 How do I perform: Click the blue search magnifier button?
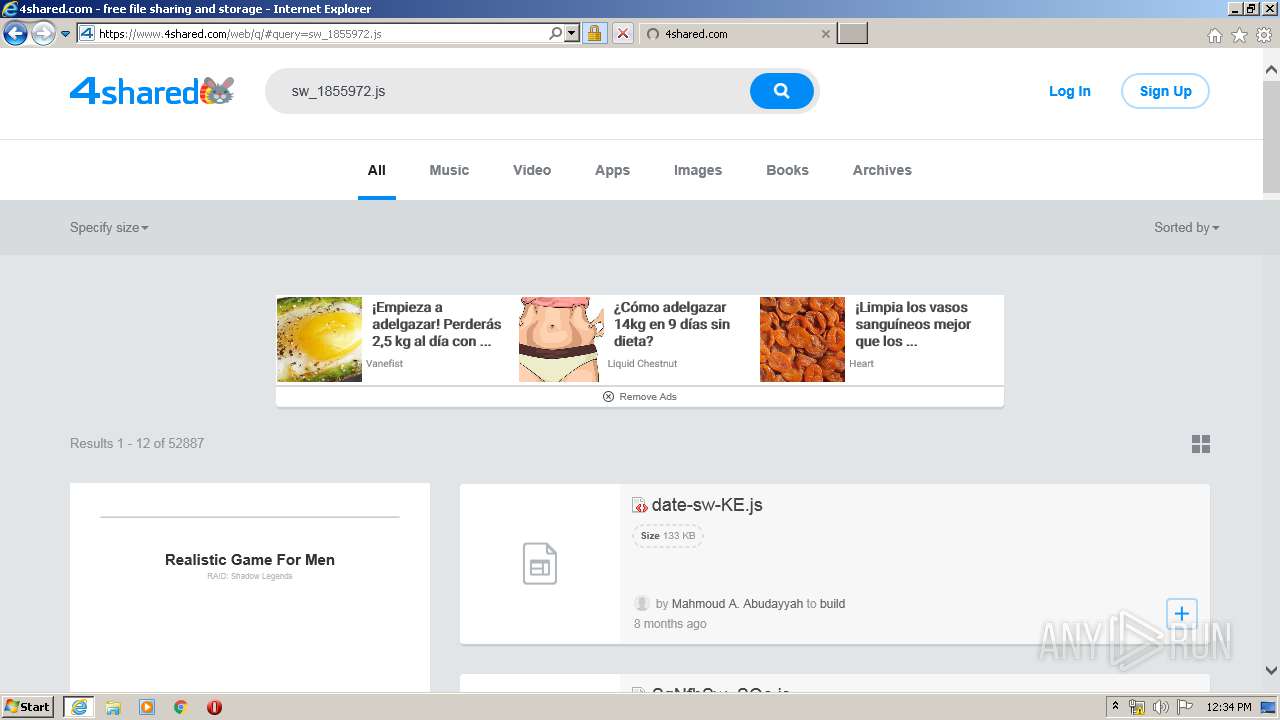pos(781,91)
